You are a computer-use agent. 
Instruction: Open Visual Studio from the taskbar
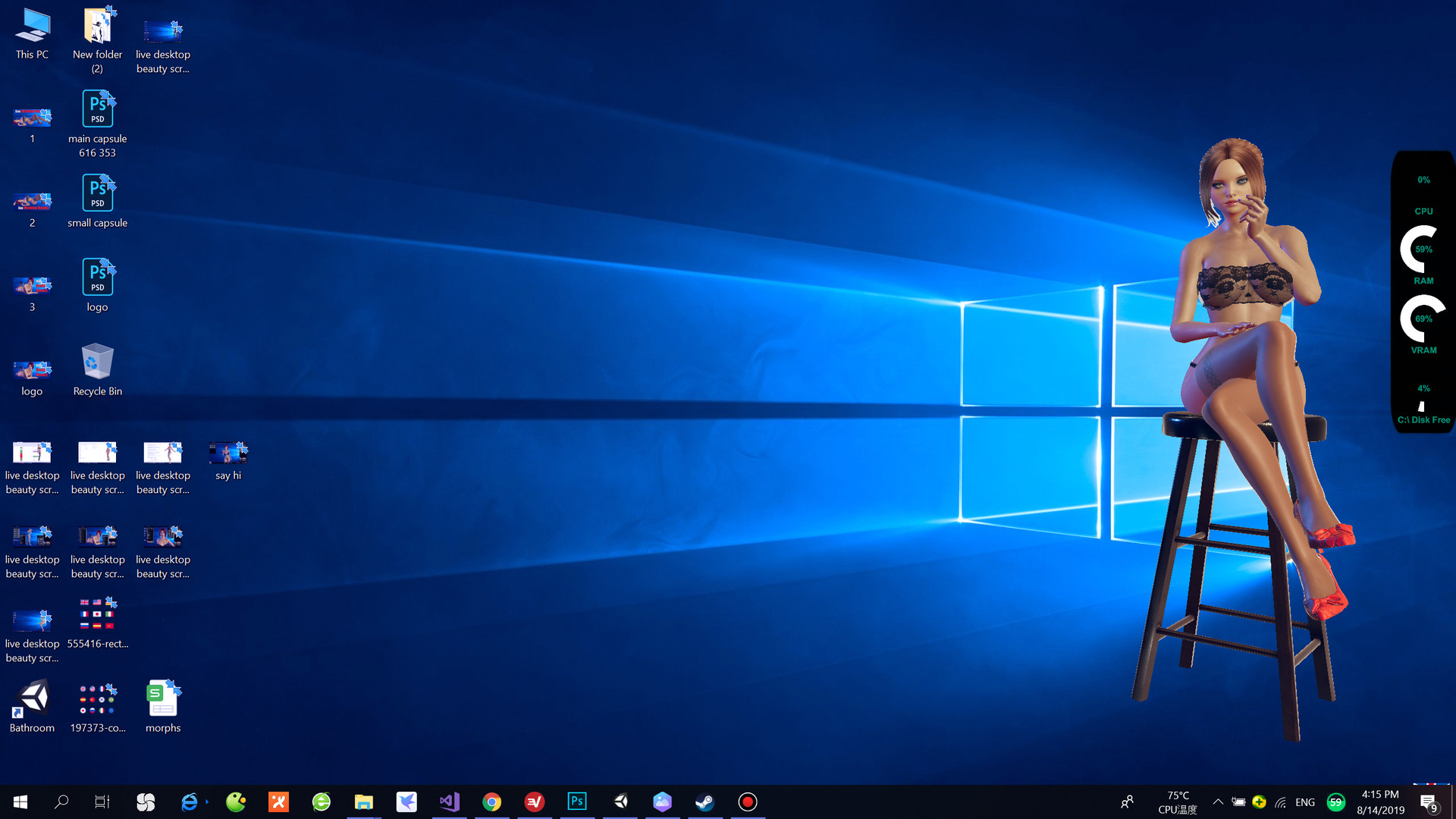pos(450,802)
